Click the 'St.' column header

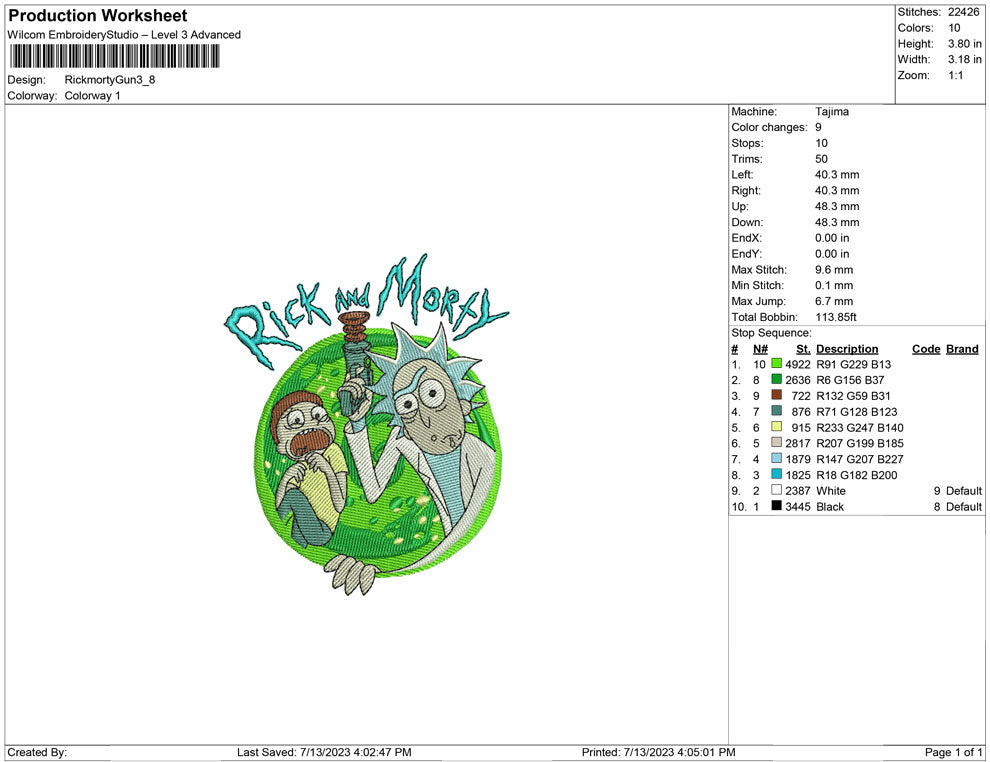803,349
